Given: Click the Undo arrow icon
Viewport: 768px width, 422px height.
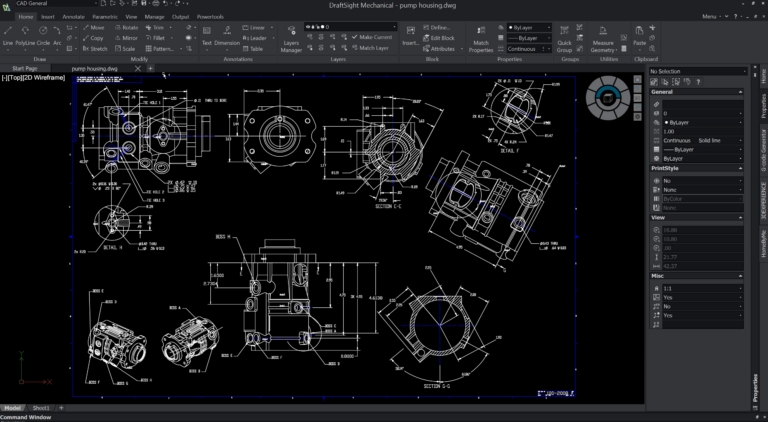Looking at the screenshot, I should pyautogui.click(x=166, y=3).
